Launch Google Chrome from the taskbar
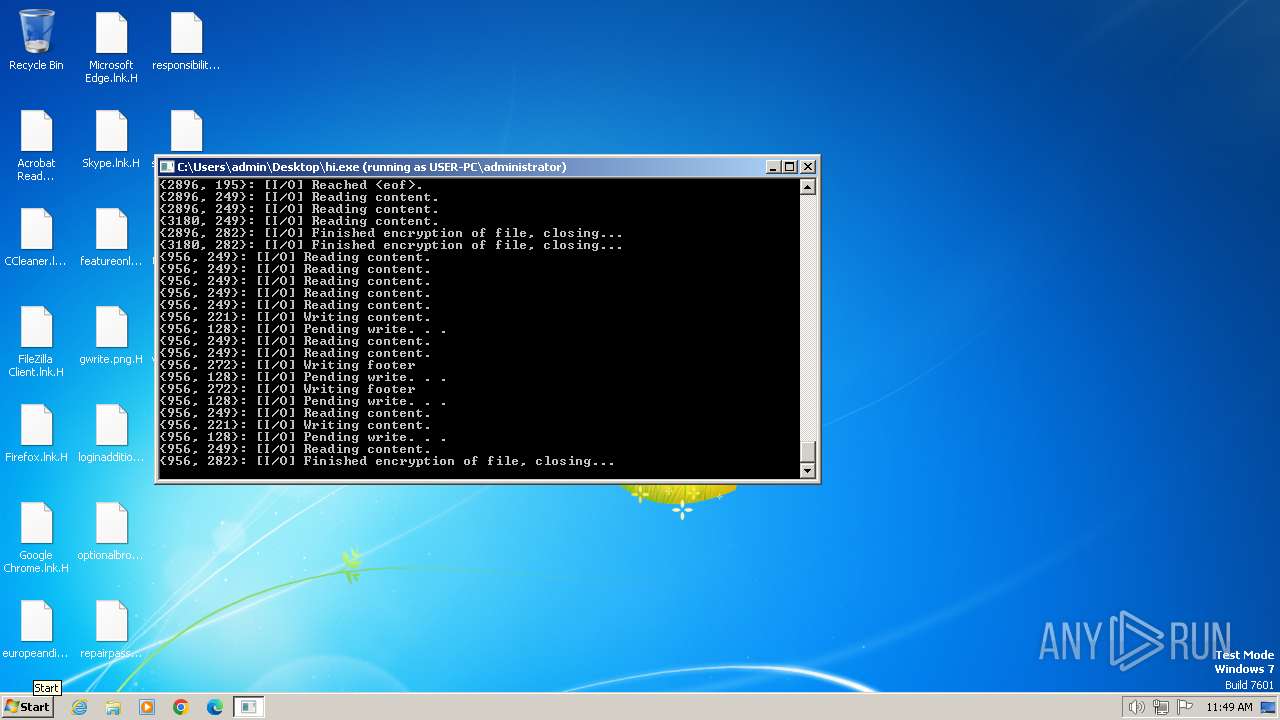The width and height of the screenshot is (1280, 720). click(181, 707)
